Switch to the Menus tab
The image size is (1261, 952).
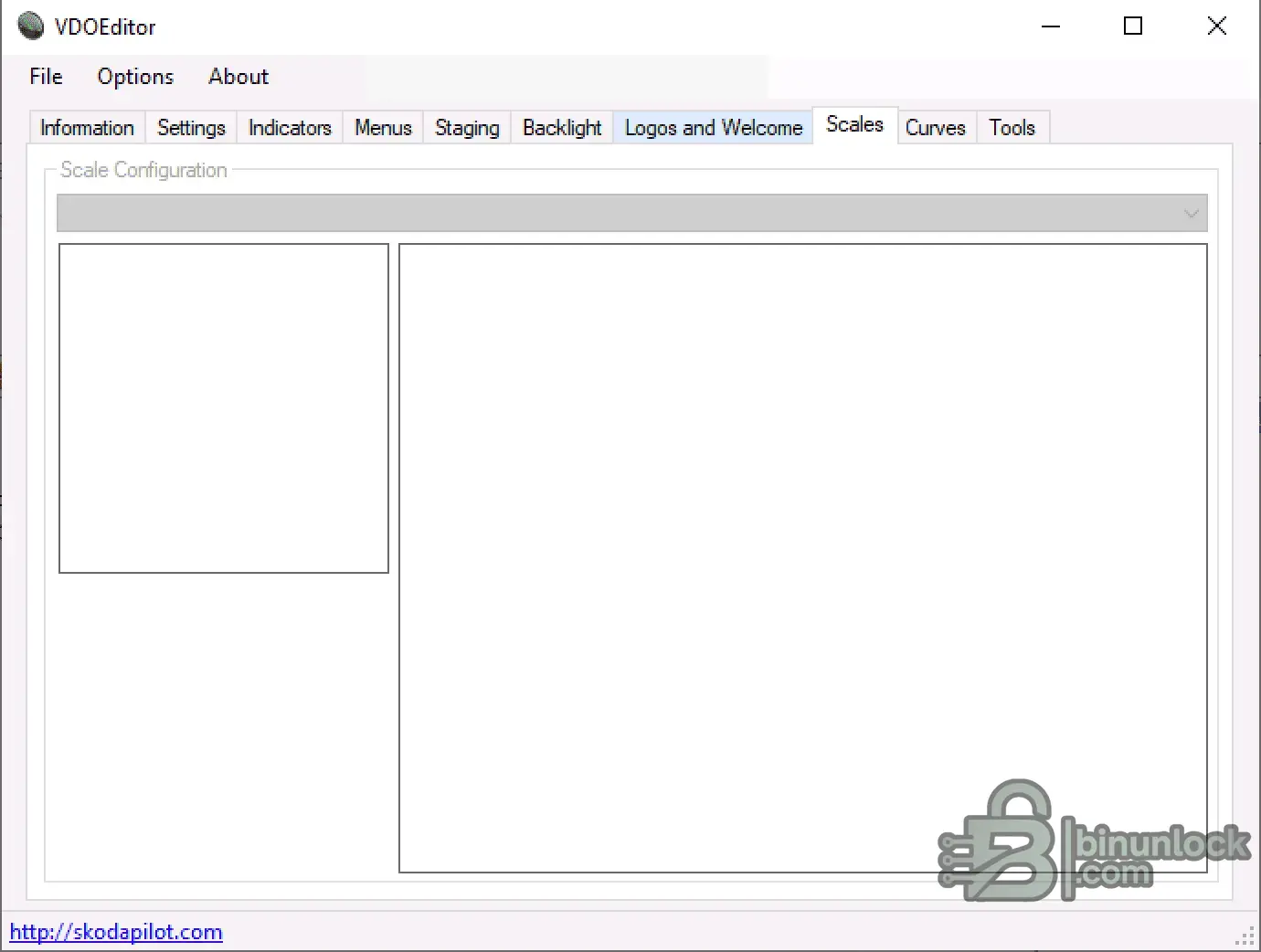383,128
